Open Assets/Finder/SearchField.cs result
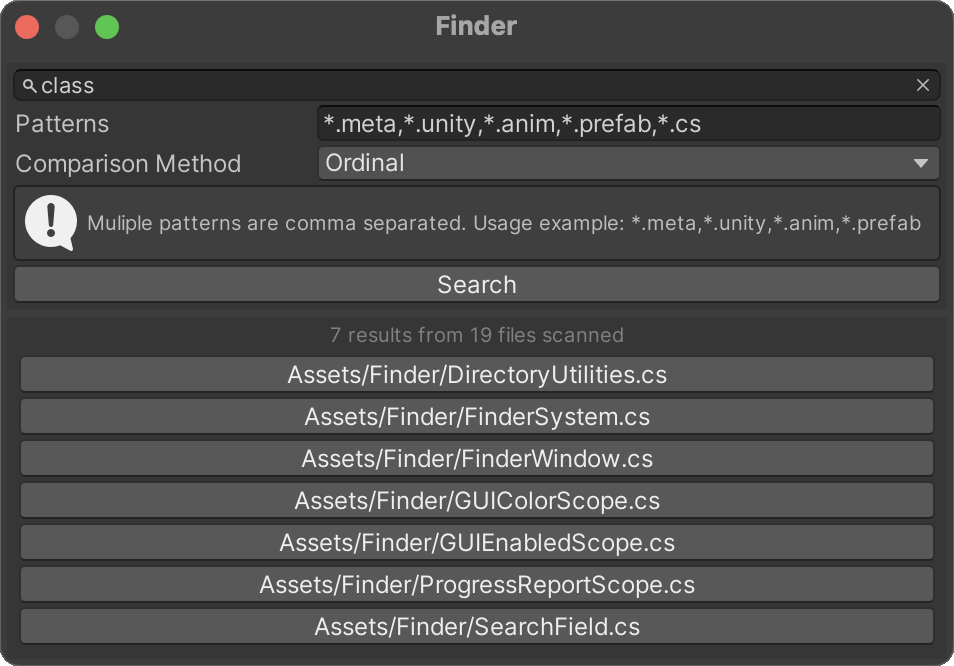 coord(476,626)
